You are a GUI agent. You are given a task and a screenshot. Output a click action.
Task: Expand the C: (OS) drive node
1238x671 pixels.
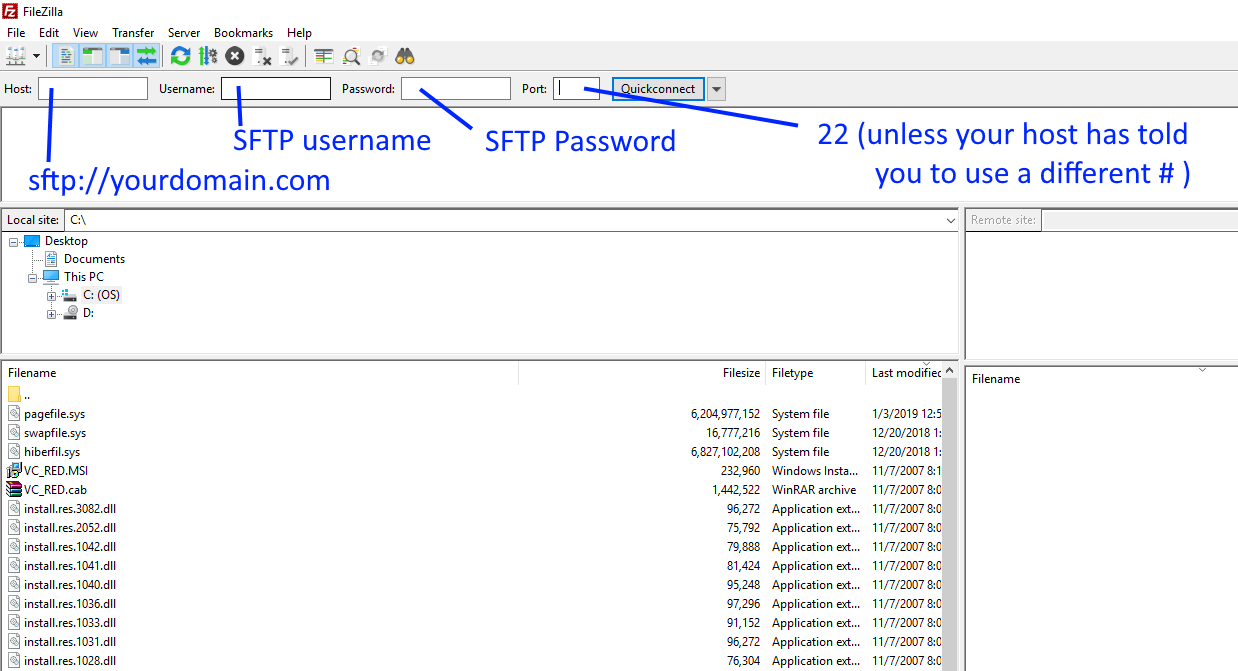pos(51,296)
